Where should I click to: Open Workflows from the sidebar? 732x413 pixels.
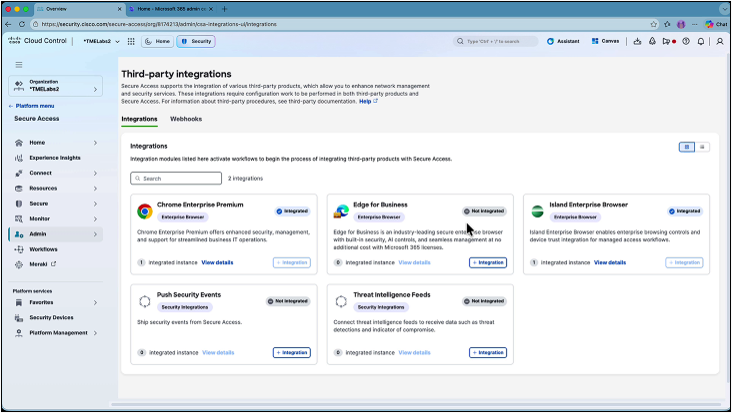point(43,250)
